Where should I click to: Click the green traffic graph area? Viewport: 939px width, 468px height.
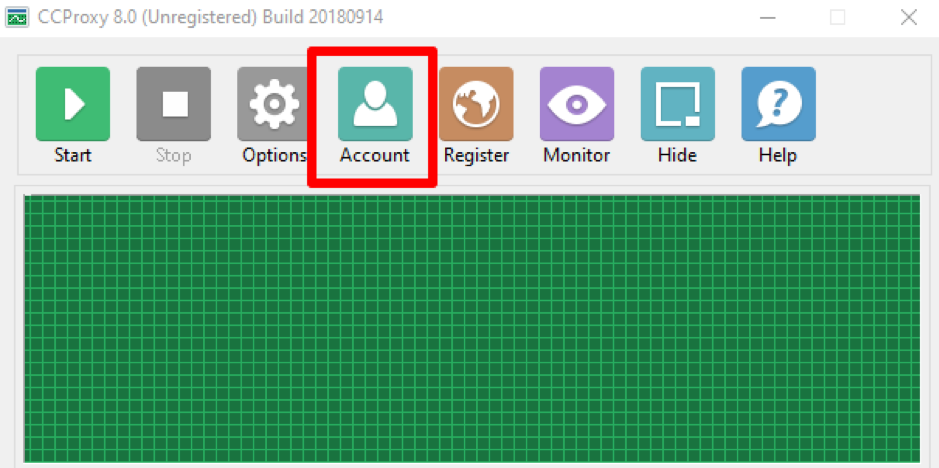(x=472, y=328)
